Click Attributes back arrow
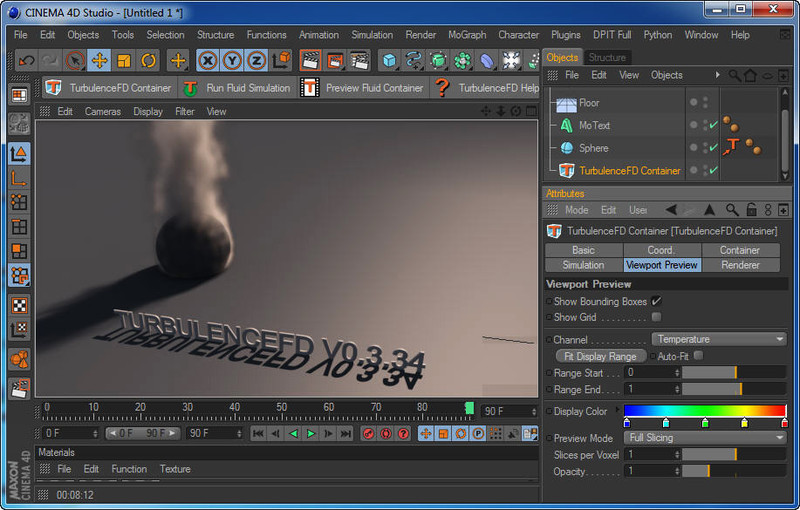The height and width of the screenshot is (510, 800). point(671,210)
